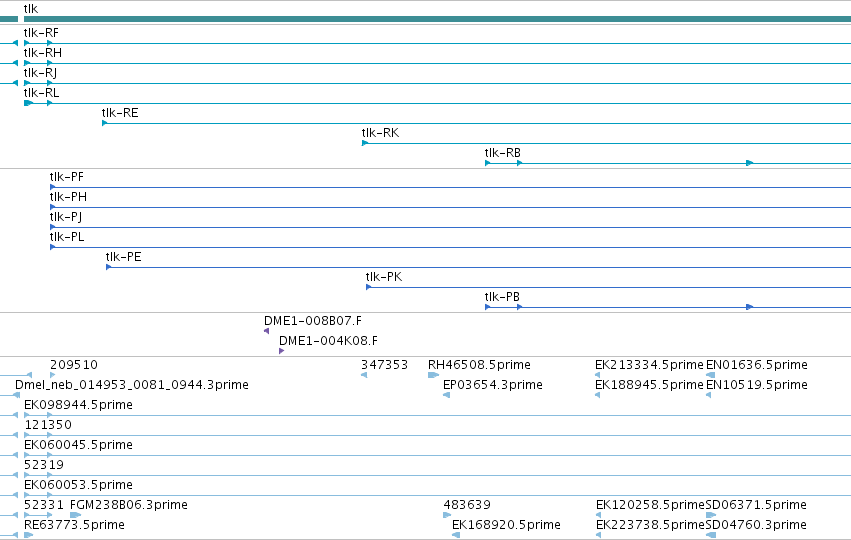The image size is (851, 540).
Task: Click the tlk-PB protein label
Action: click(502, 297)
